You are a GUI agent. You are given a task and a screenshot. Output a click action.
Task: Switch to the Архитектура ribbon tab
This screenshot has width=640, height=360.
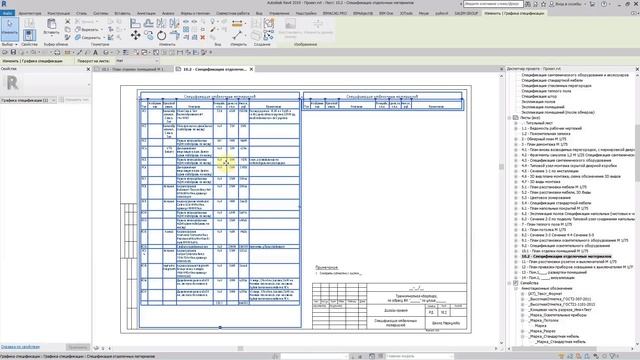pos(30,13)
